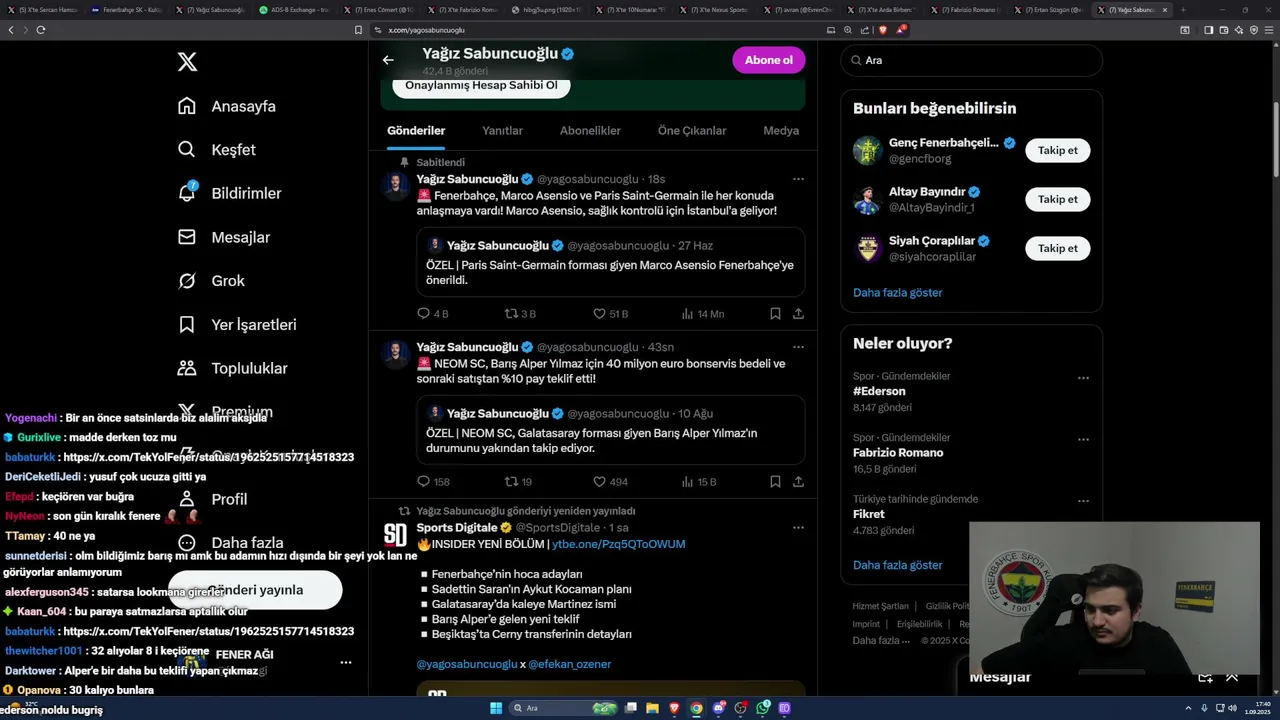This screenshot has height=720, width=1280.
Task: Open more options for #Ederson trend
Action: (x=1083, y=378)
